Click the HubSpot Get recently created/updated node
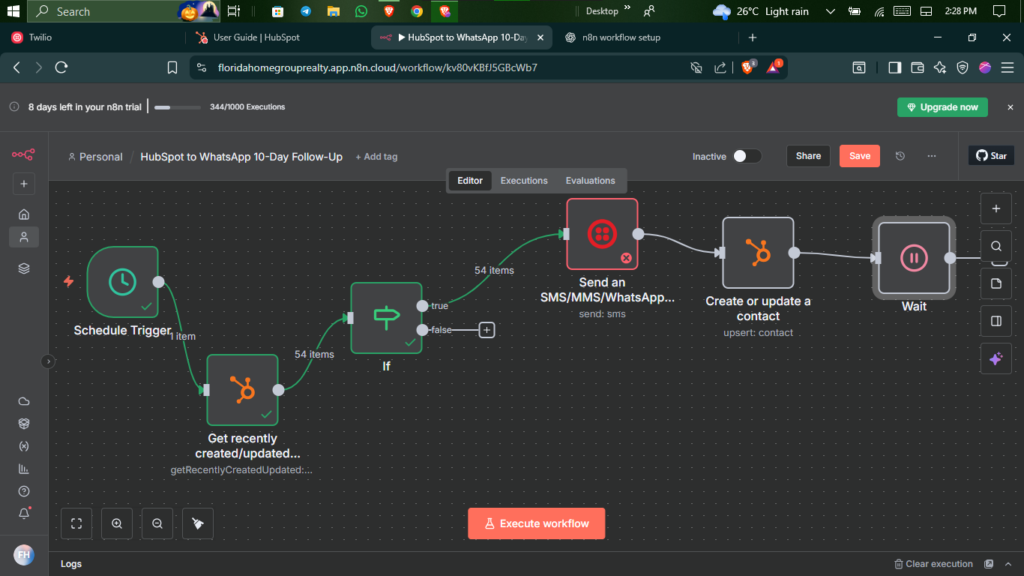1024x576 pixels. 242,390
